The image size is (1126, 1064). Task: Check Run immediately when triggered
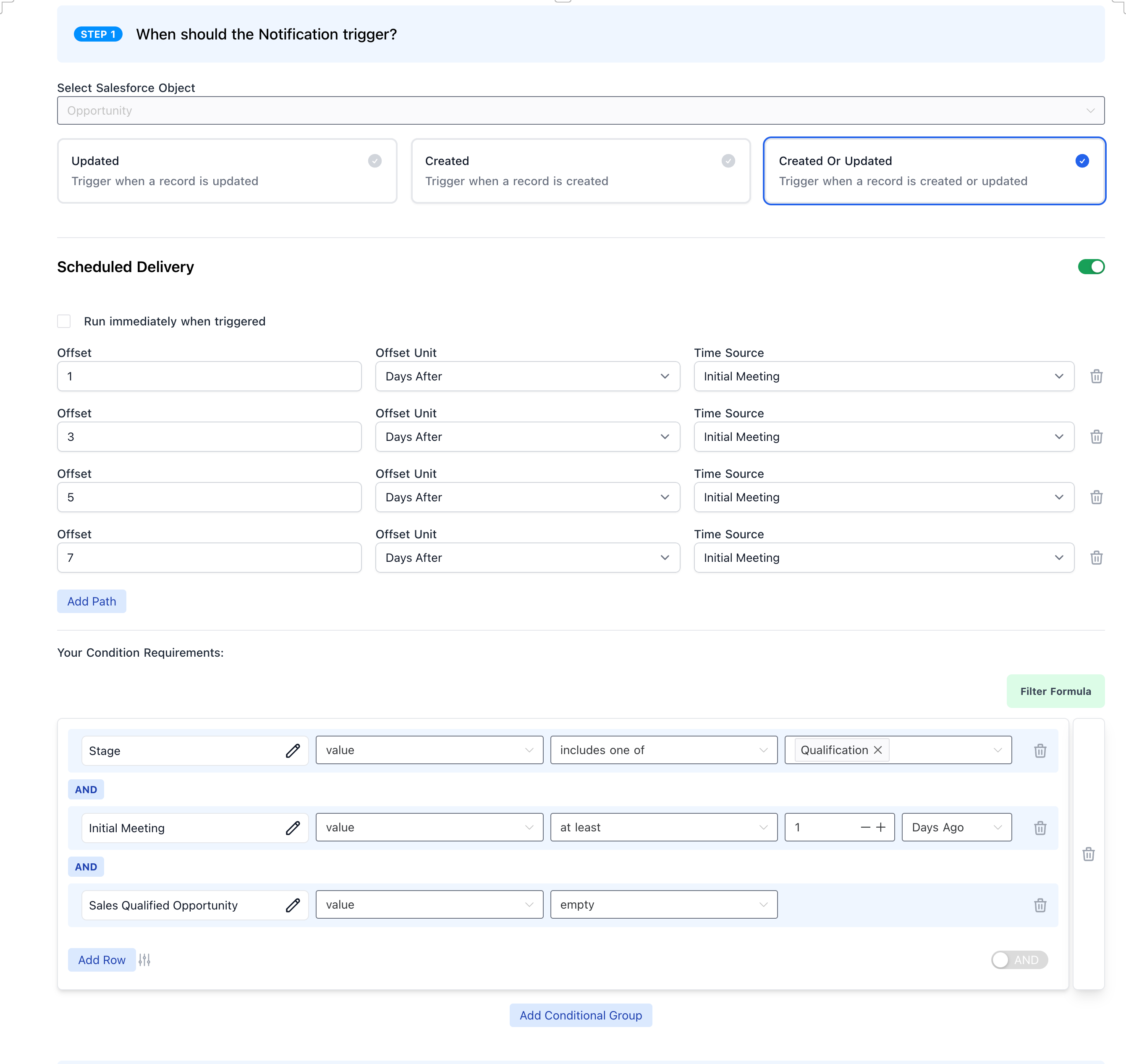64,321
